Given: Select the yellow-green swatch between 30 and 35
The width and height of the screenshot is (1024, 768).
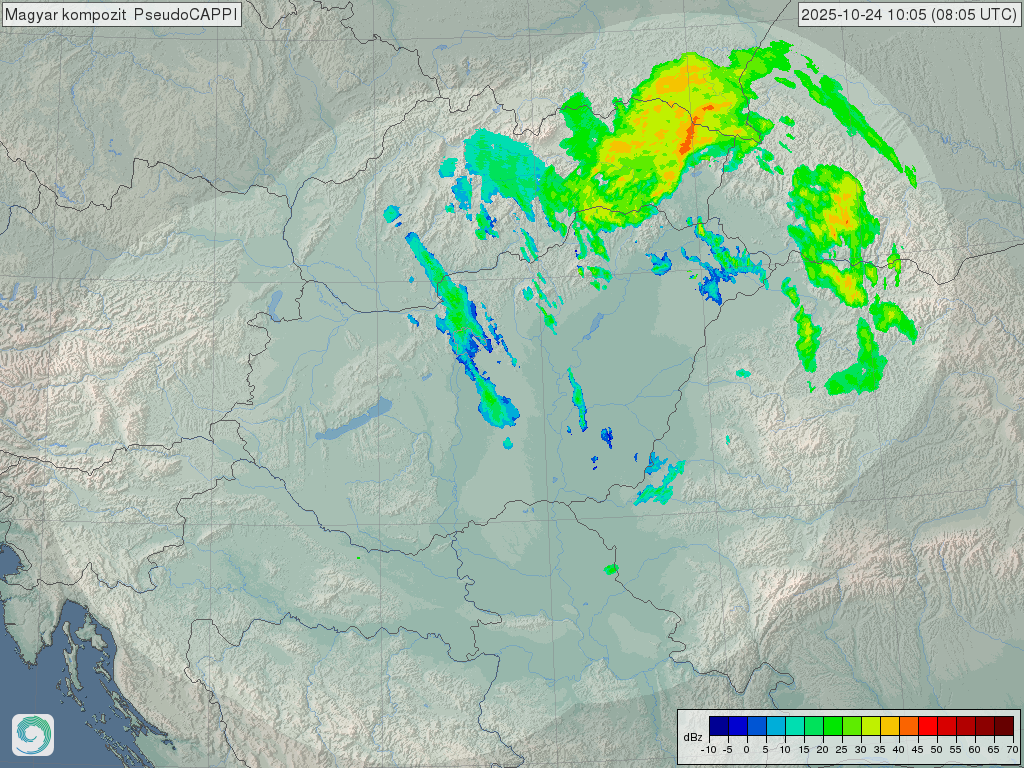Looking at the screenshot, I should coord(870,726).
